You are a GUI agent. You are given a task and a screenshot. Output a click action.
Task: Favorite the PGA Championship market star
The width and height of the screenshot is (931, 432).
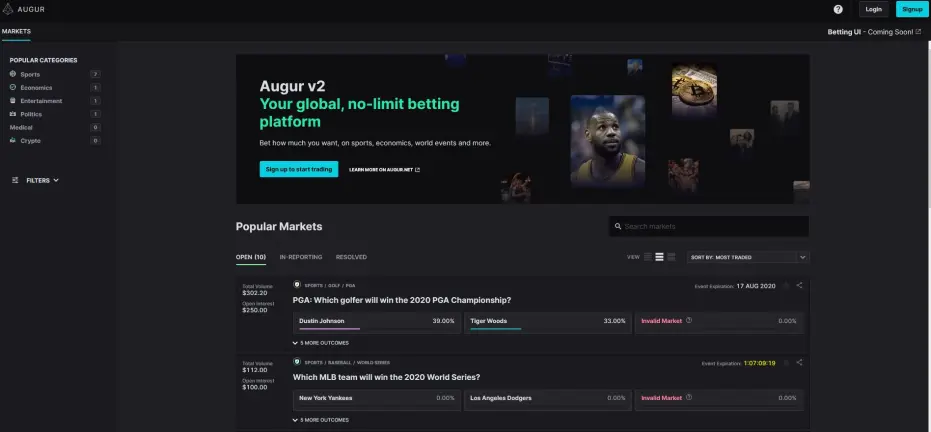(786, 285)
